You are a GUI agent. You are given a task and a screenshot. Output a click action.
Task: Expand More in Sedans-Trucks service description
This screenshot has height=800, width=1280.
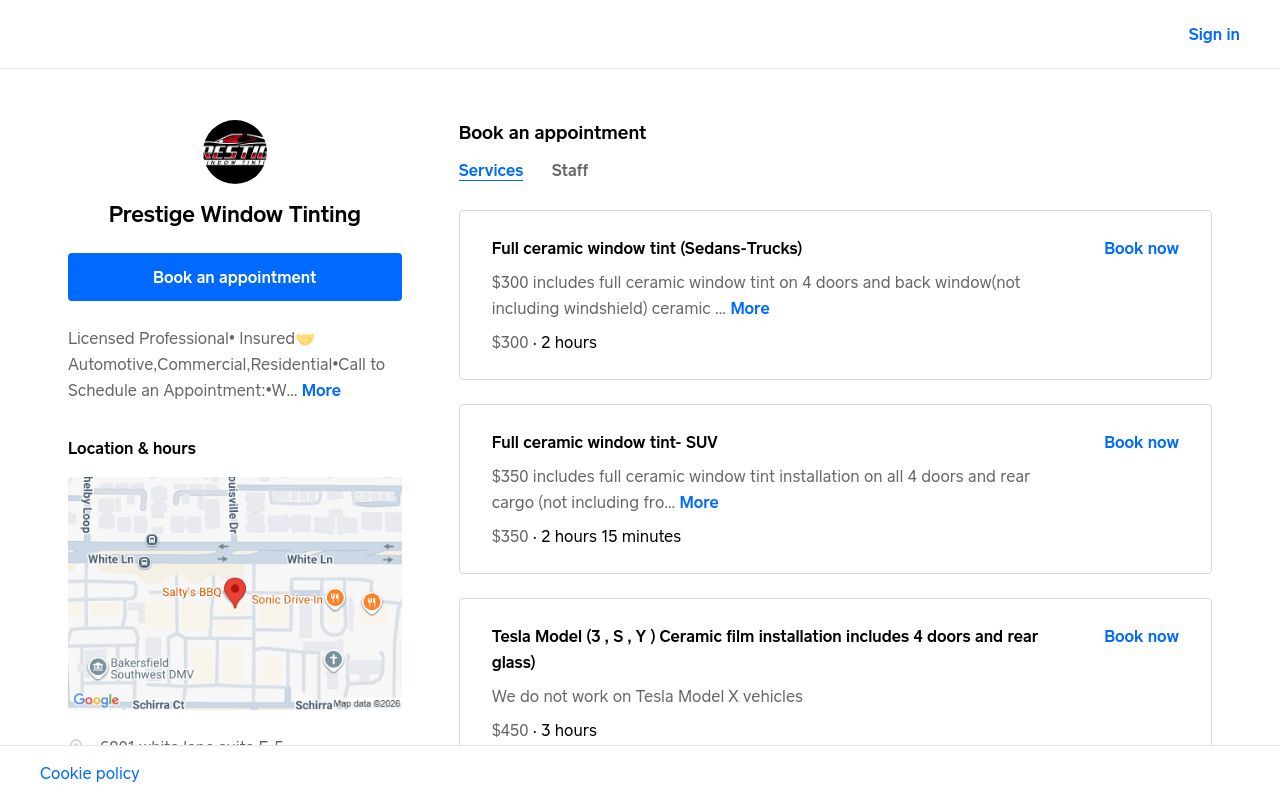750,308
